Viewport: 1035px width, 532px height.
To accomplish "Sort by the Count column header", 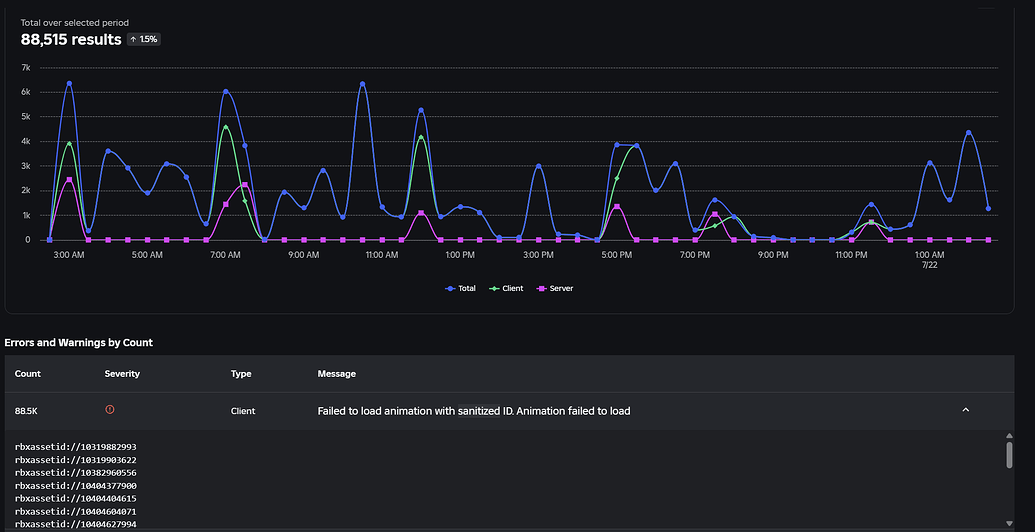I will [x=28, y=374].
